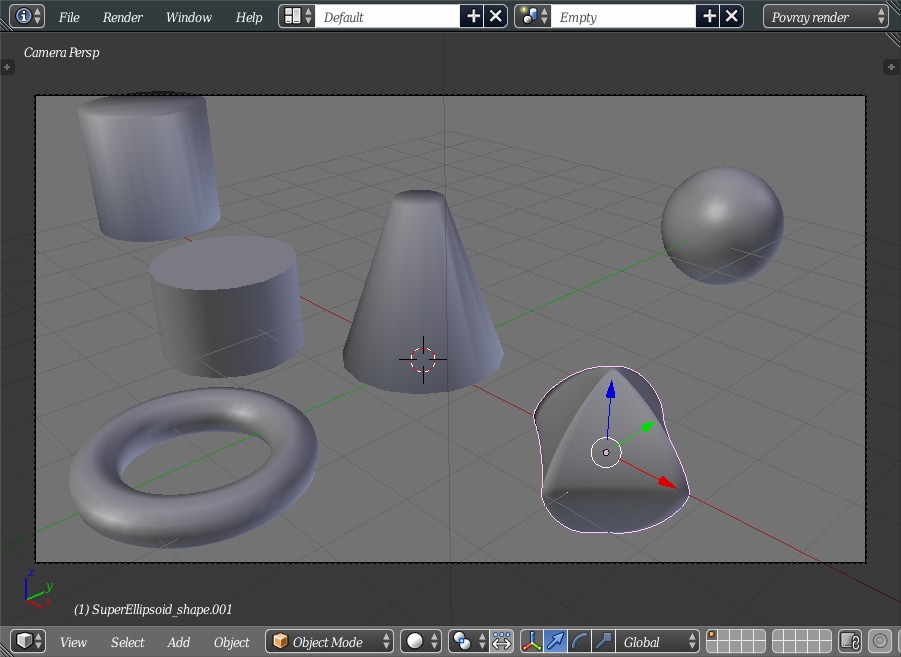Delete the Default screen layout
The image size is (901, 657).
click(496, 17)
